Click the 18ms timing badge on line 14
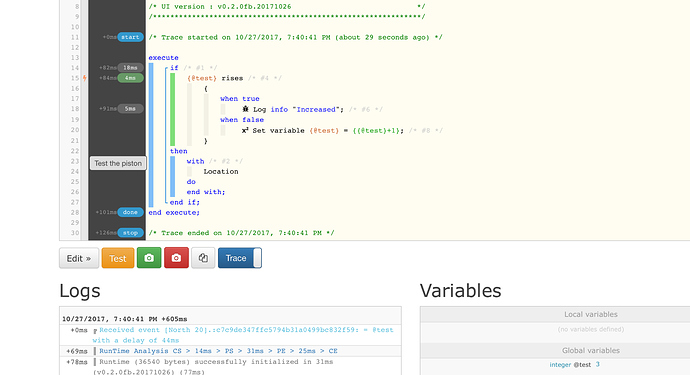690x375 pixels. [x=130, y=68]
